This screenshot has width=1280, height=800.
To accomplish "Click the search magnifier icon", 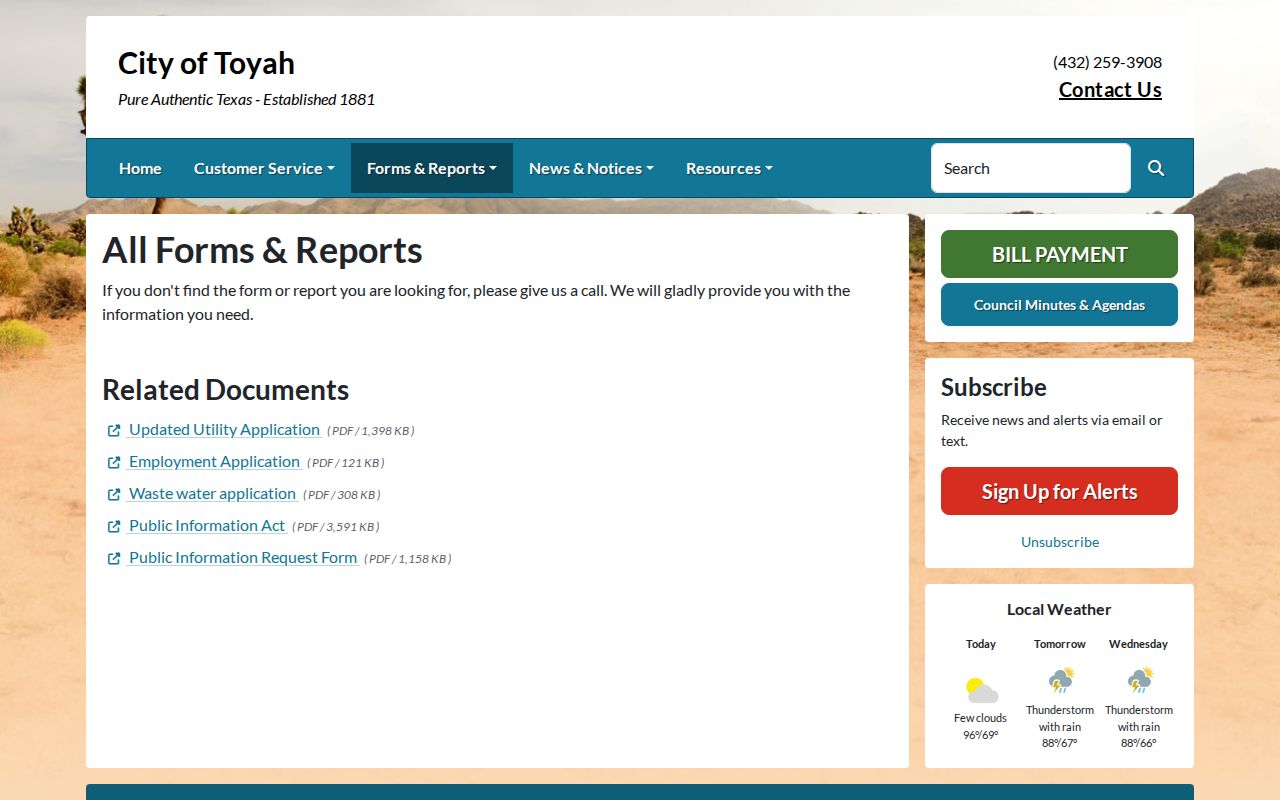I will pos(1156,168).
